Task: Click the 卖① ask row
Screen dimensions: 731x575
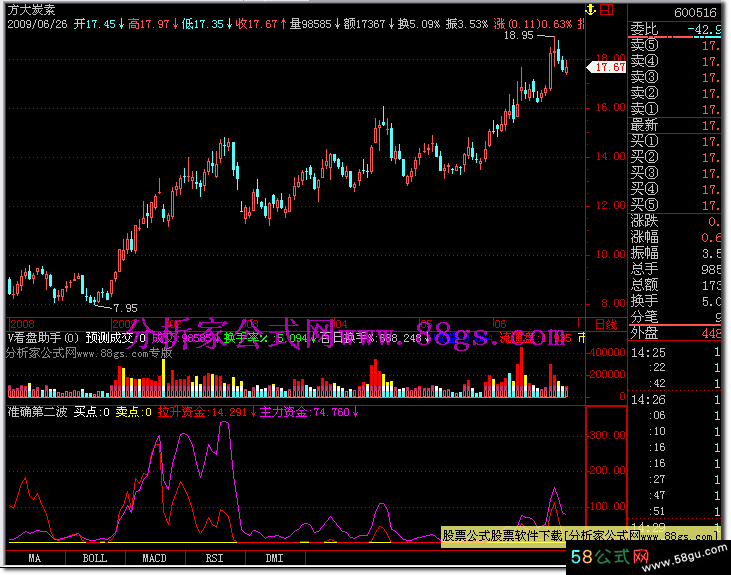Action: point(675,109)
